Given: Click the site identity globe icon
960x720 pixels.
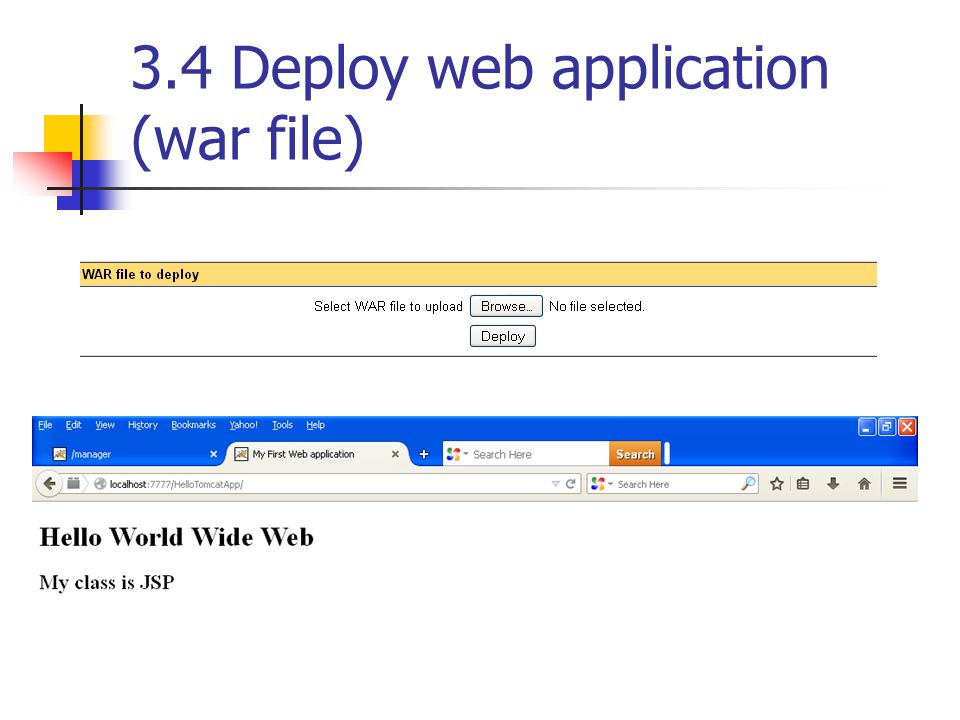Looking at the screenshot, I should pos(100,484).
